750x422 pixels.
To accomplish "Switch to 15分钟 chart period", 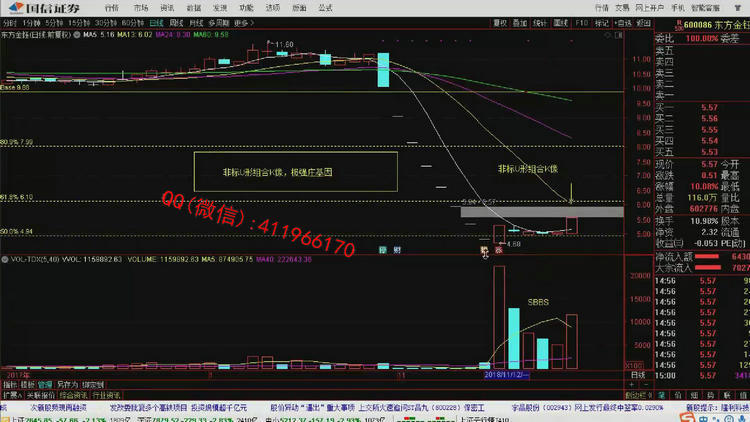I will 79,23.
